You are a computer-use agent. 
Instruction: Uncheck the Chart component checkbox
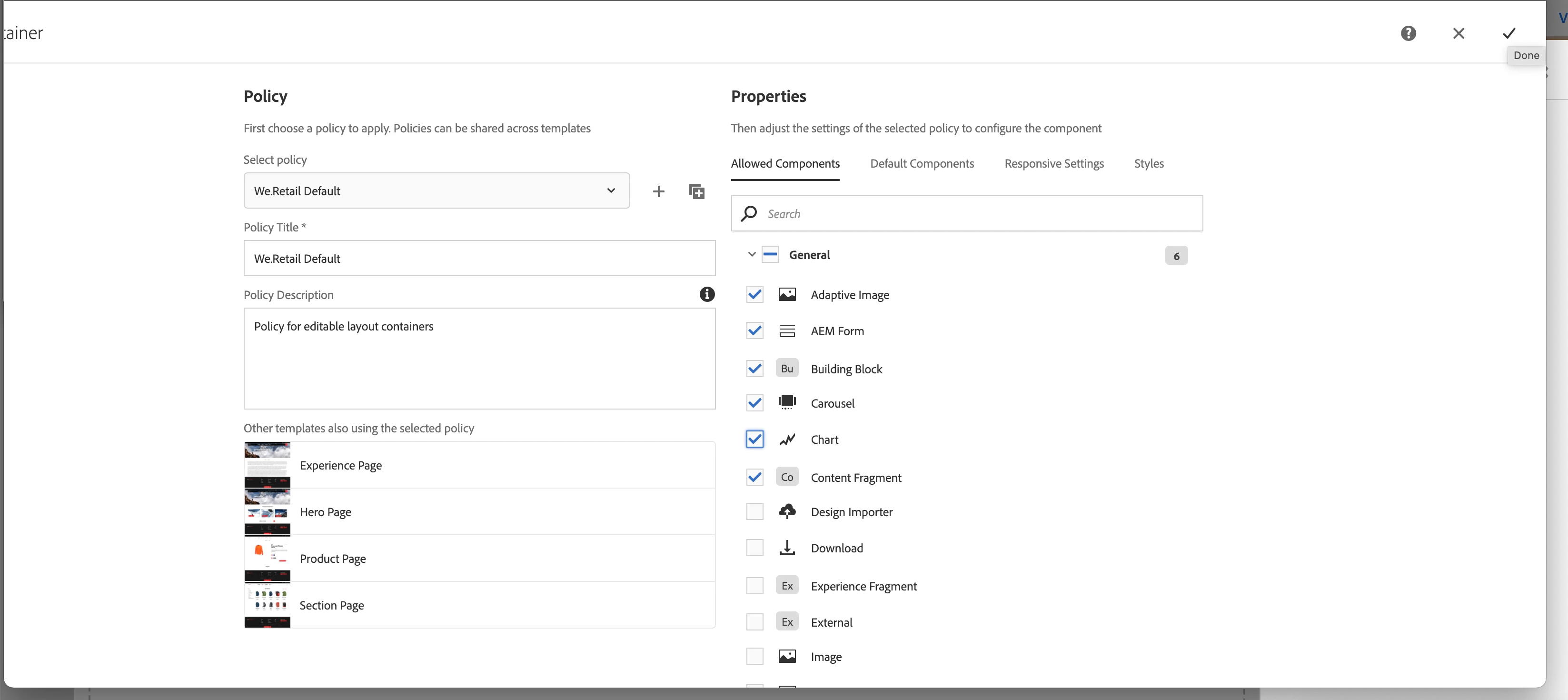pyautogui.click(x=754, y=440)
